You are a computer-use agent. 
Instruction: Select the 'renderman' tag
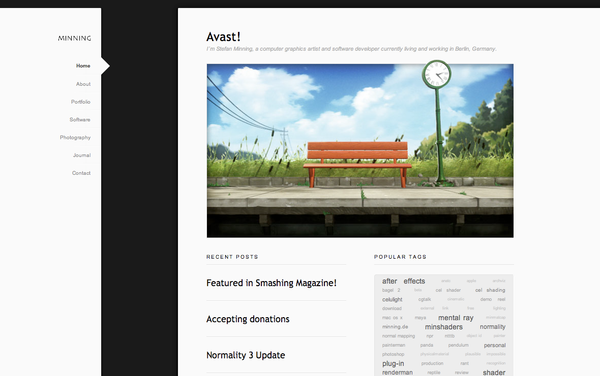397,373
